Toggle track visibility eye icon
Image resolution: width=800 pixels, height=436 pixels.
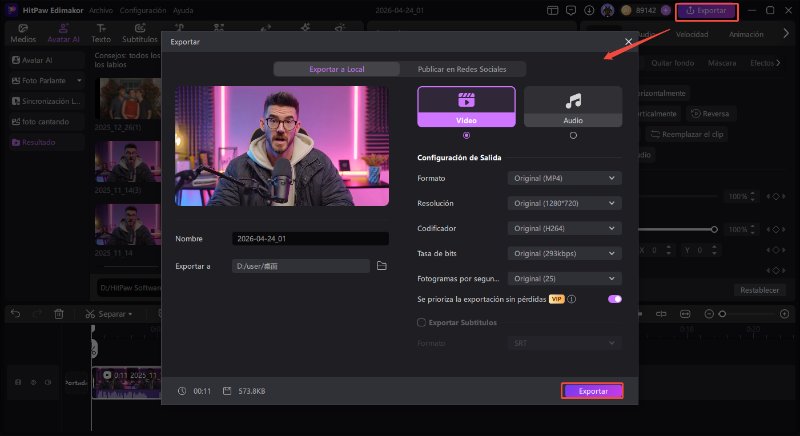33,382
